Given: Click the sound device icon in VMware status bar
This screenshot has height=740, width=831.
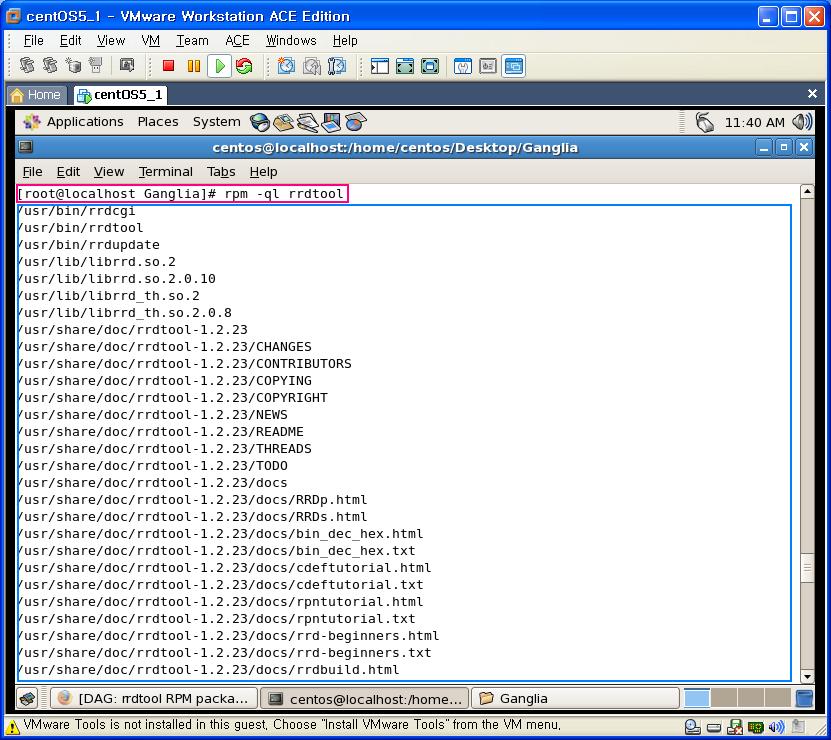Looking at the screenshot, I should point(776,727).
